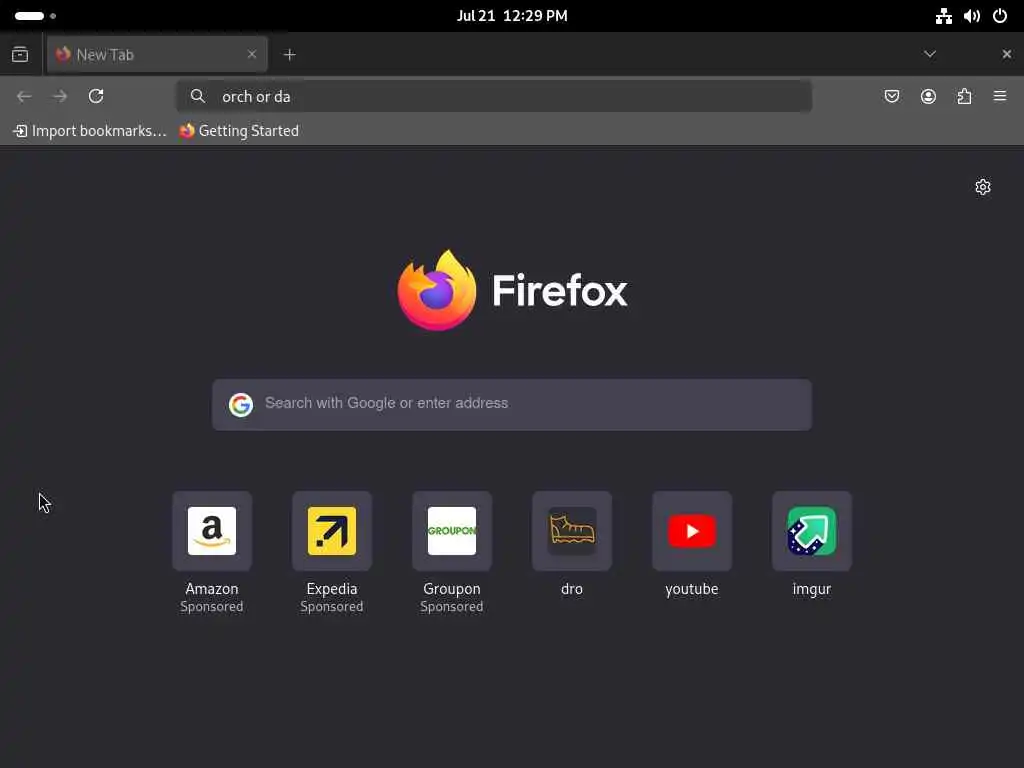The width and height of the screenshot is (1024, 768).
Task: Open the Groupon sponsored shortcut tile
Action: (x=452, y=531)
